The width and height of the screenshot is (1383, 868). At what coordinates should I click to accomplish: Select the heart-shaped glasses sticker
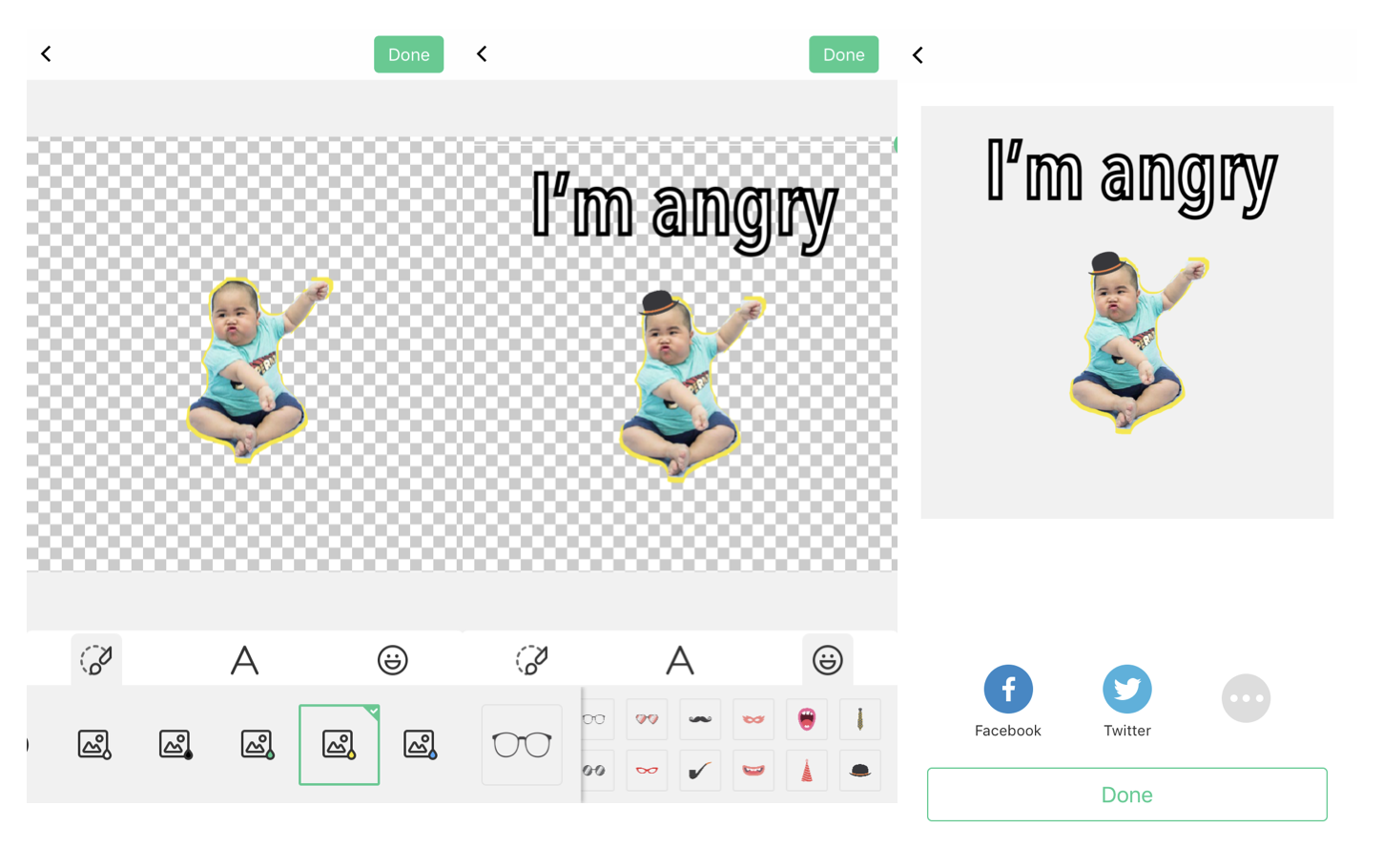(x=647, y=720)
